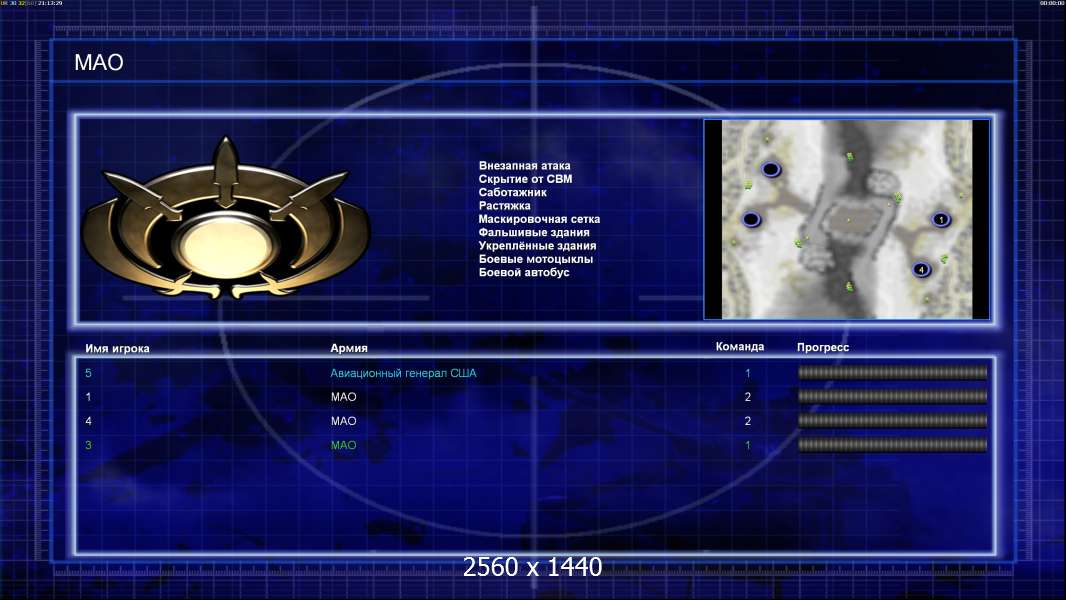Click the lower-left unnumbered start marker on minimap

[x=751, y=219]
